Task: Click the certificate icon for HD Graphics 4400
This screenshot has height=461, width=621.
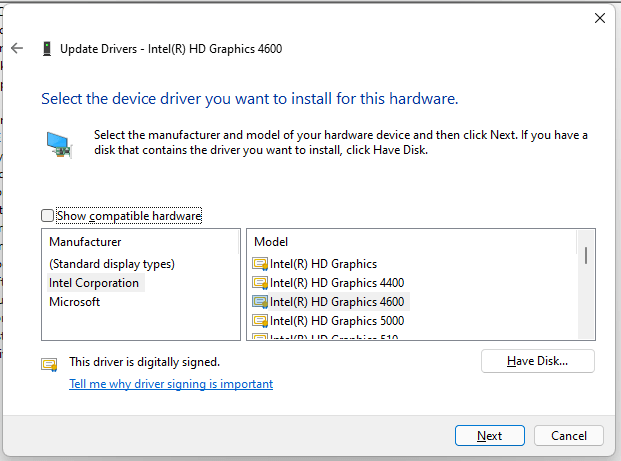Action: (260, 283)
